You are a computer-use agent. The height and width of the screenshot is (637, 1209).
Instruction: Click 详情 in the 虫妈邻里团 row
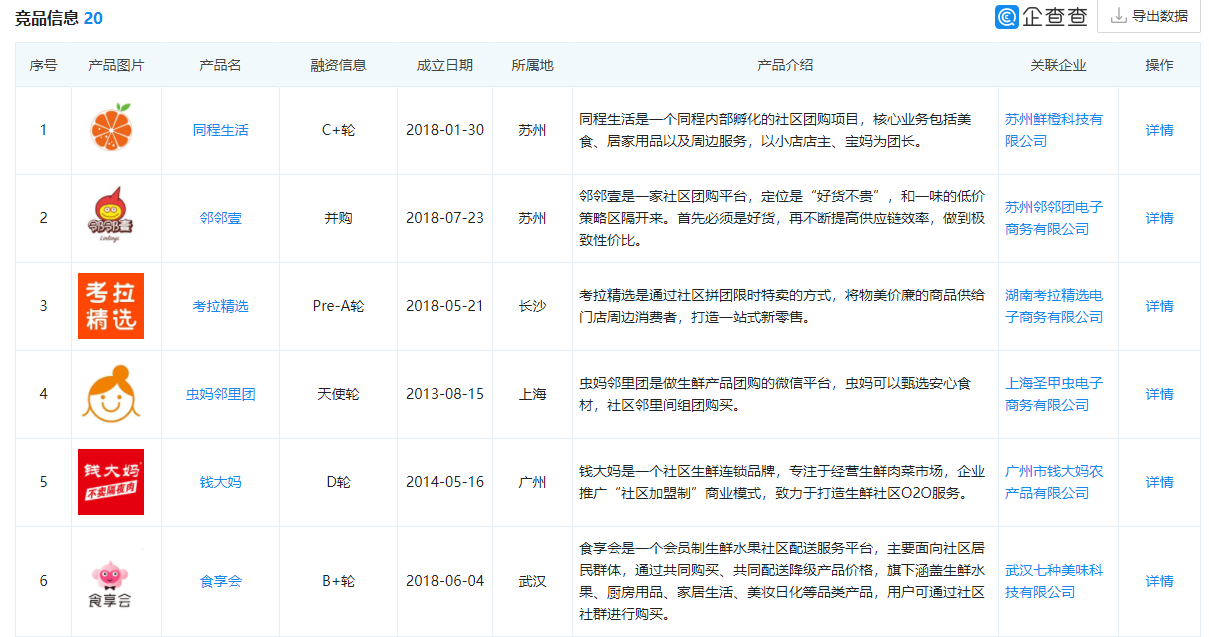click(1160, 394)
